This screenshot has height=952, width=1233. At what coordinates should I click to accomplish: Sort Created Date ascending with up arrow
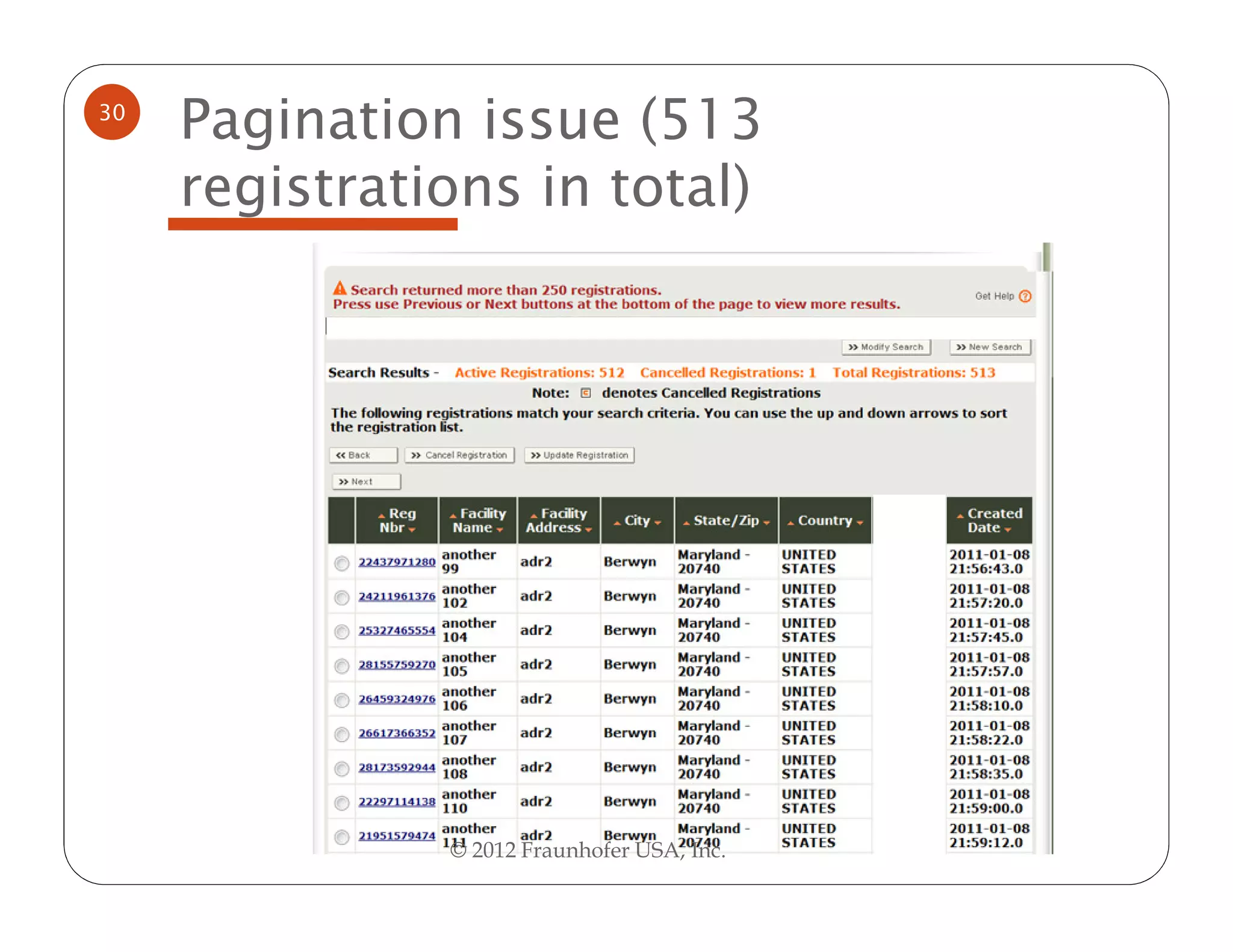point(960,516)
